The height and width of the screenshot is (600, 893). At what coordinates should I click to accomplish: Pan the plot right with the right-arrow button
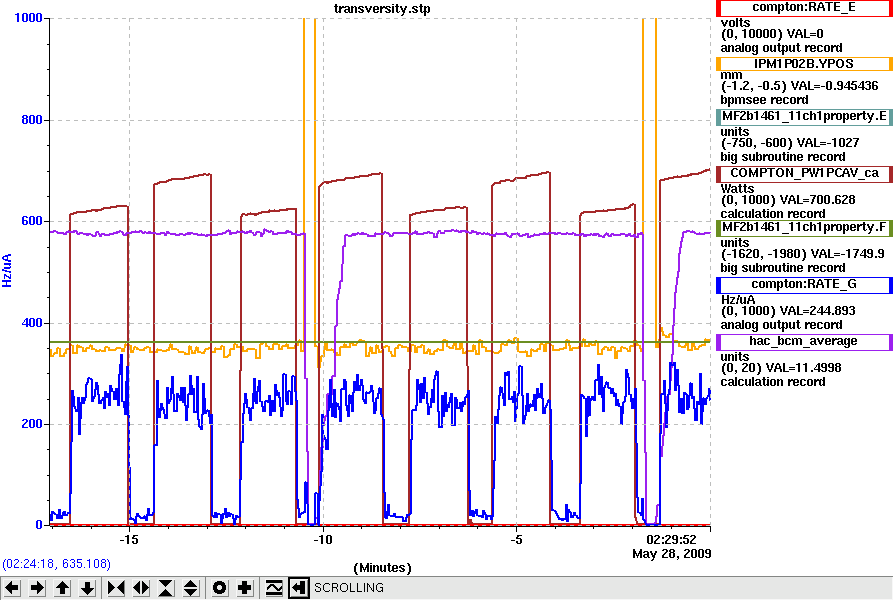37,587
